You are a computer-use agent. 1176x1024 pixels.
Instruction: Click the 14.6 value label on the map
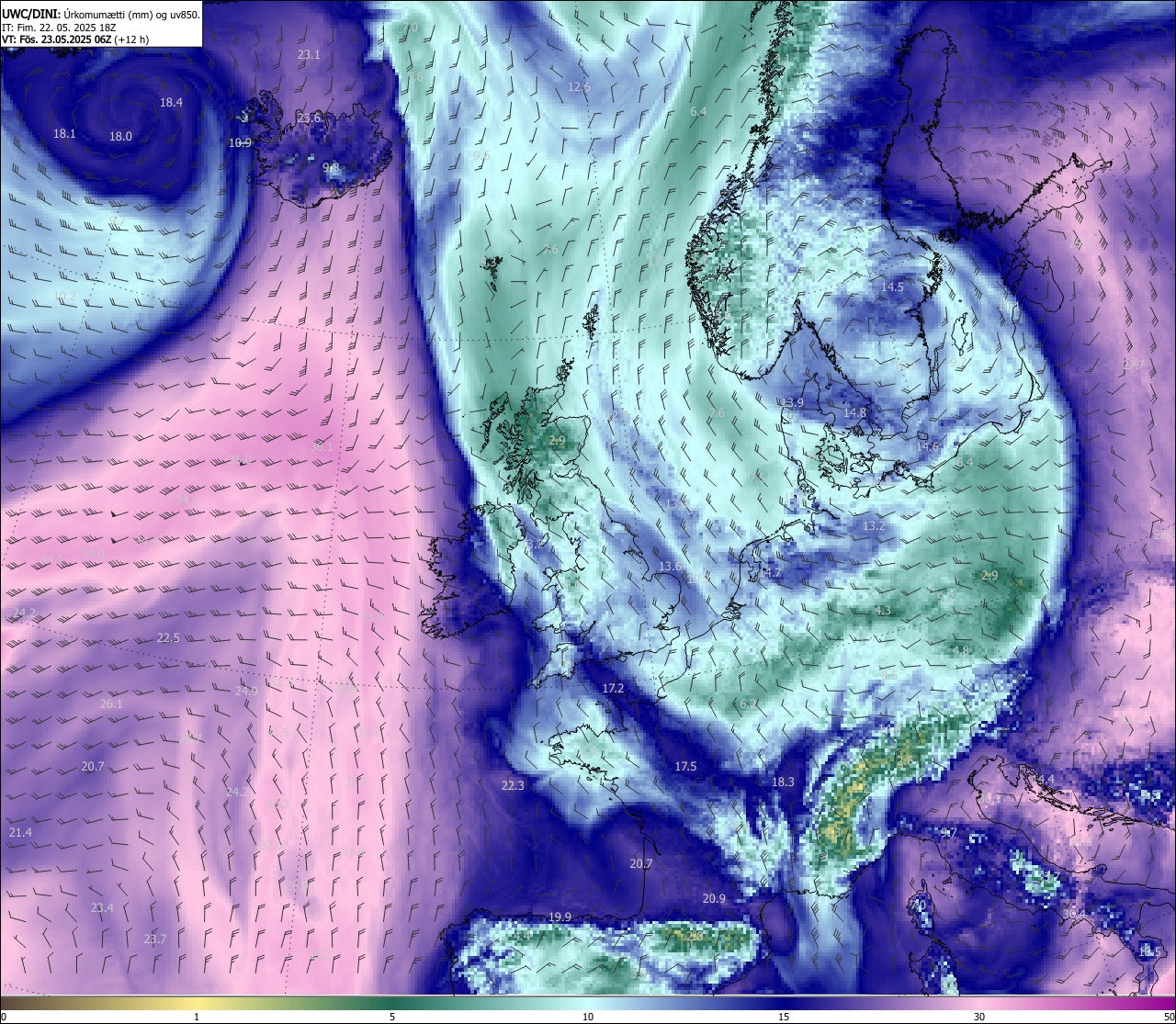click(x=927, y=447)
